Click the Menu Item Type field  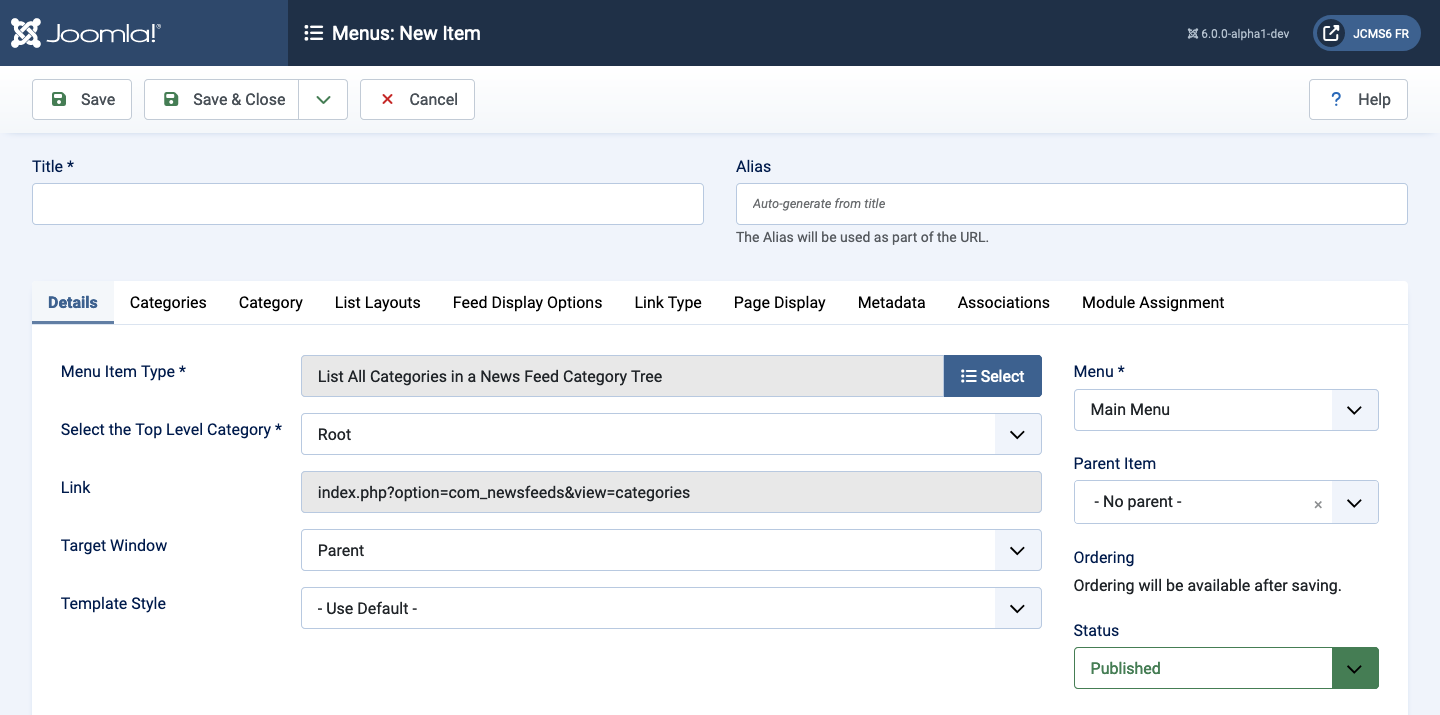622,376
